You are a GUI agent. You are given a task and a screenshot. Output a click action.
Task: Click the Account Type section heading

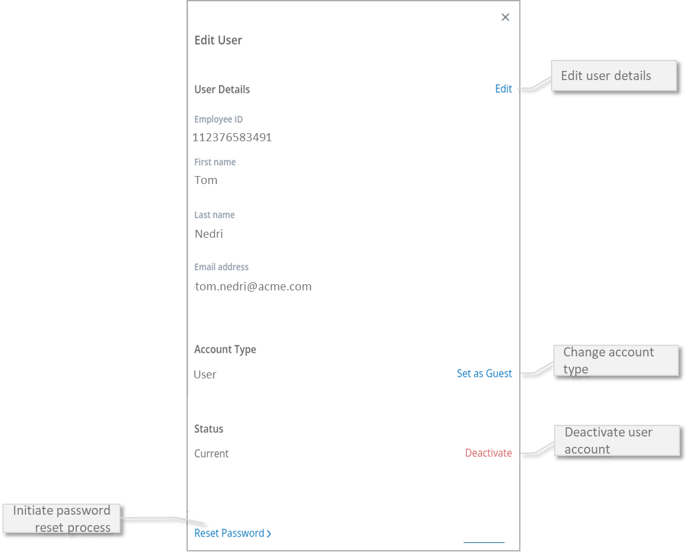point(225,350)
